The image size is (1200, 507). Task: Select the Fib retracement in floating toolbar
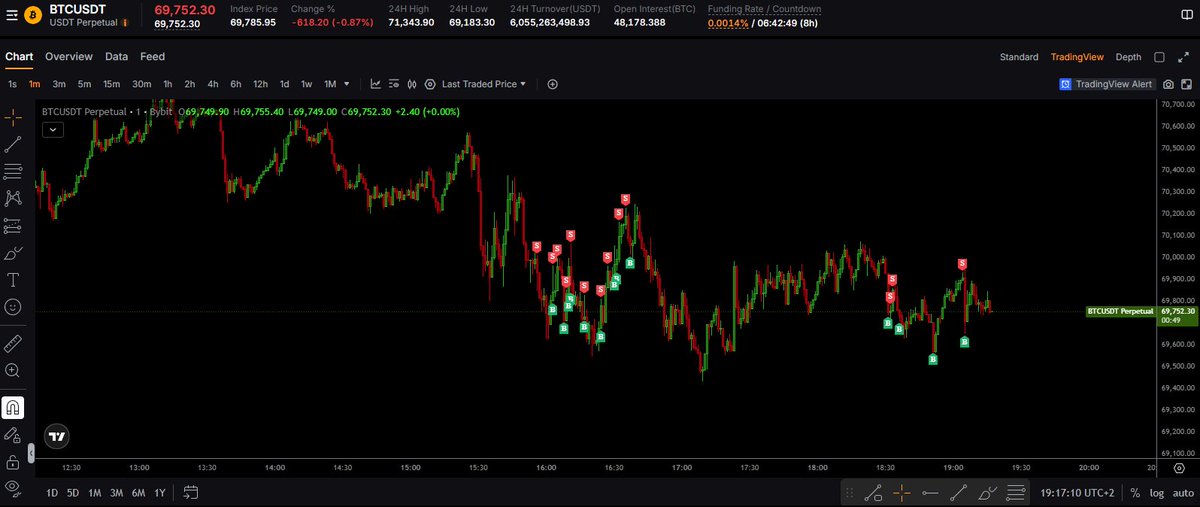point(1016,493)
